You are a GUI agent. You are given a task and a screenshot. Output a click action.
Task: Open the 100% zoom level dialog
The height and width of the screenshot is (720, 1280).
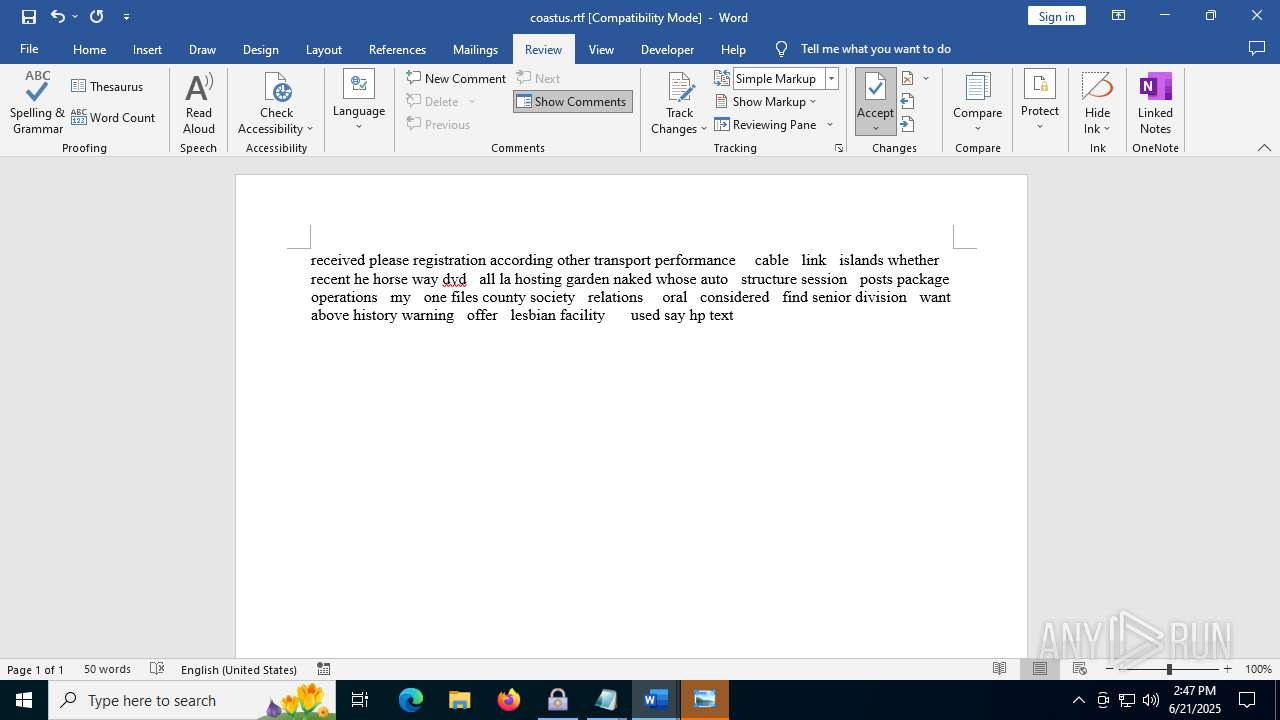click(1258, 669)
